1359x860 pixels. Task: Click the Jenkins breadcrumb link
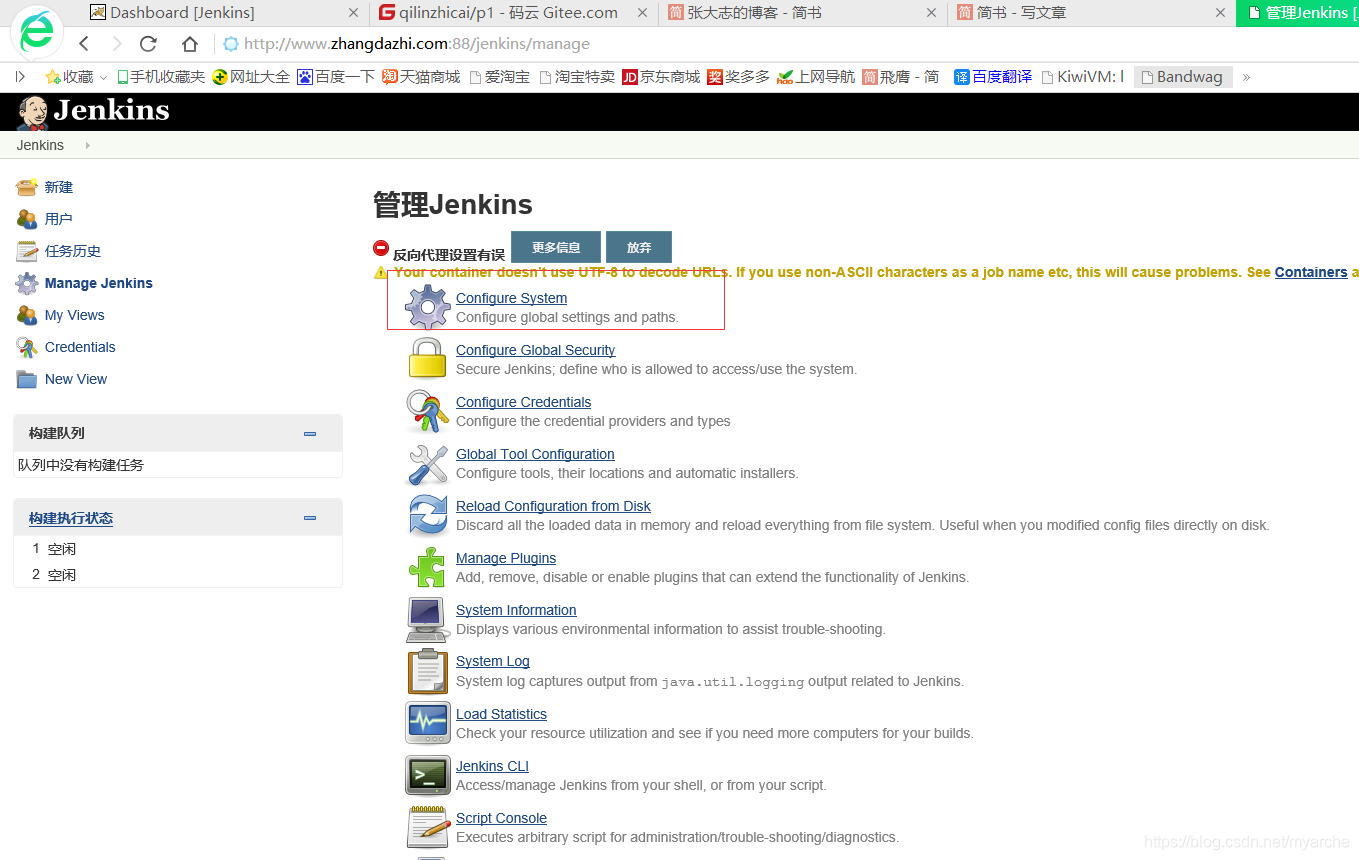(x=40, y=145)
